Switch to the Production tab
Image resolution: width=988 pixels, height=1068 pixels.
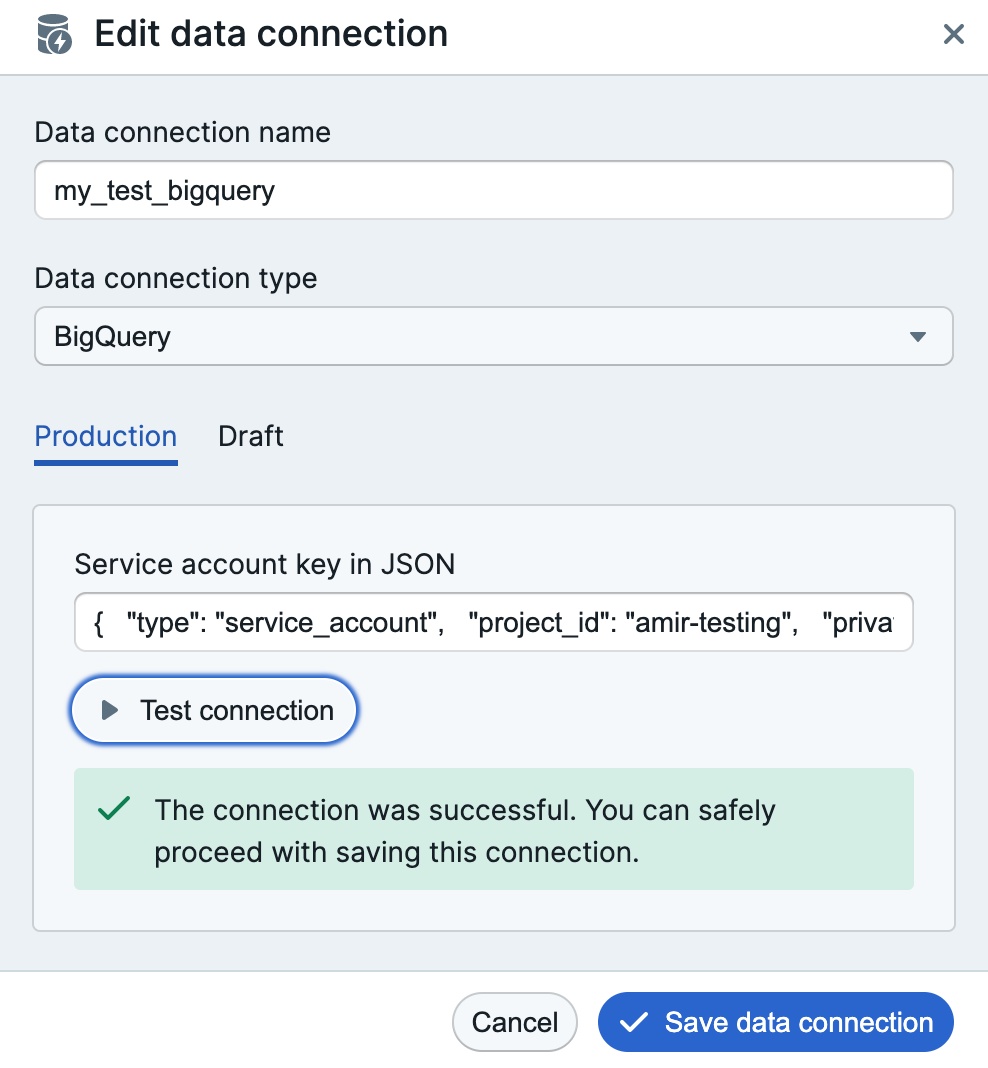pos(106,437)
